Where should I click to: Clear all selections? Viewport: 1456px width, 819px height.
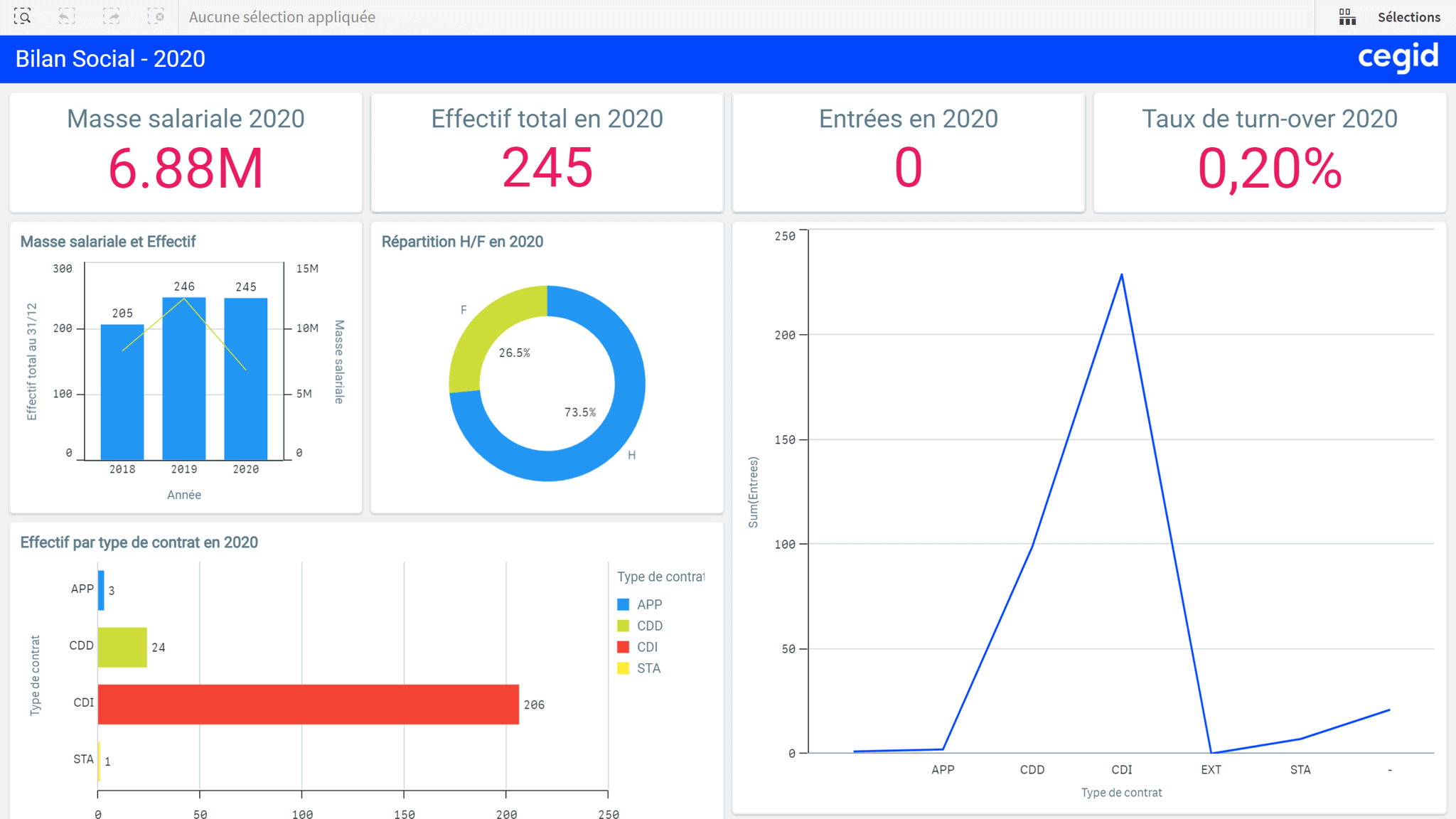coord(157,16)
